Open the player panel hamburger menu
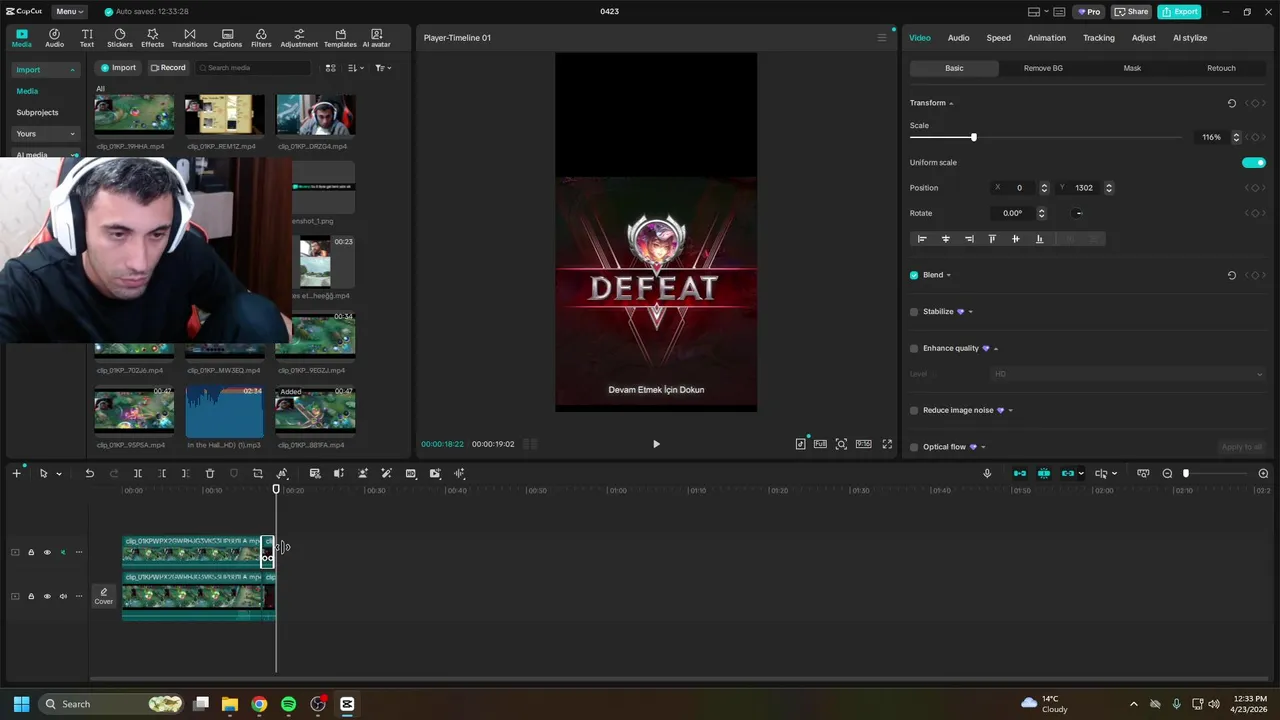Screen dimensions: 1280x720 coord(882,38)
